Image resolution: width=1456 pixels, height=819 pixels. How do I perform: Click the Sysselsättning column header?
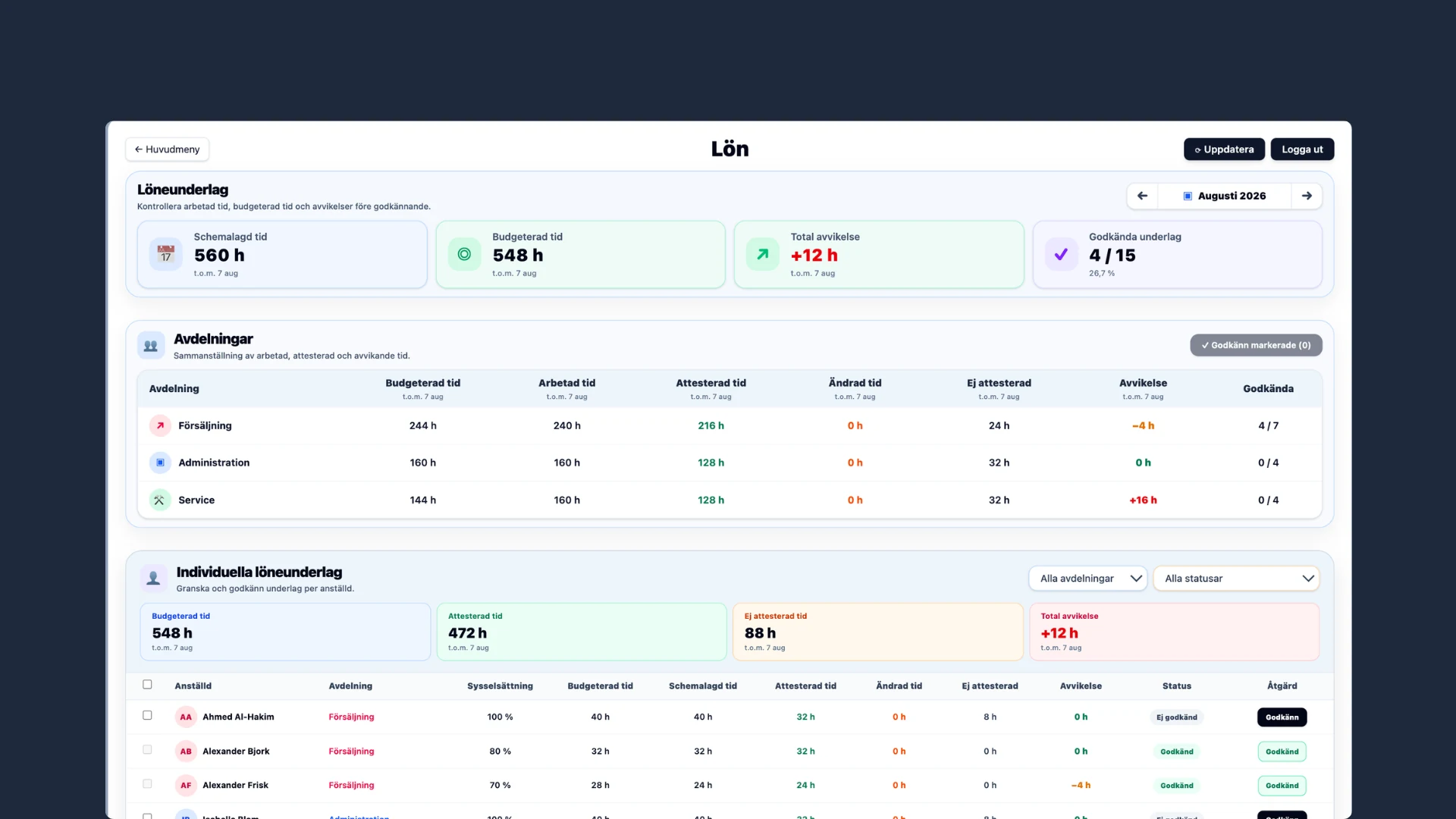(x=500, y=686)
